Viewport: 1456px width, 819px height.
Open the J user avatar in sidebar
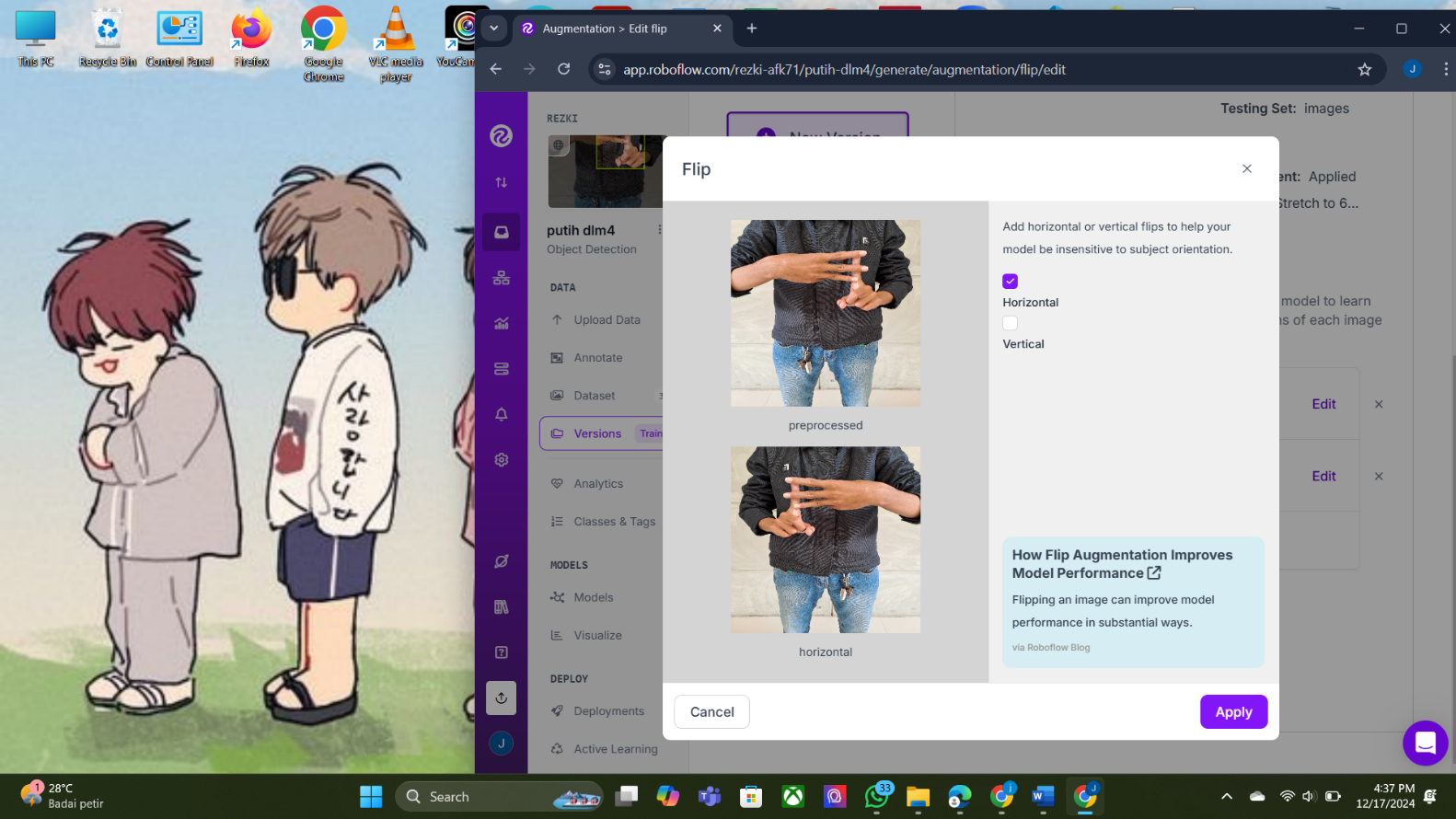[501, 743]
